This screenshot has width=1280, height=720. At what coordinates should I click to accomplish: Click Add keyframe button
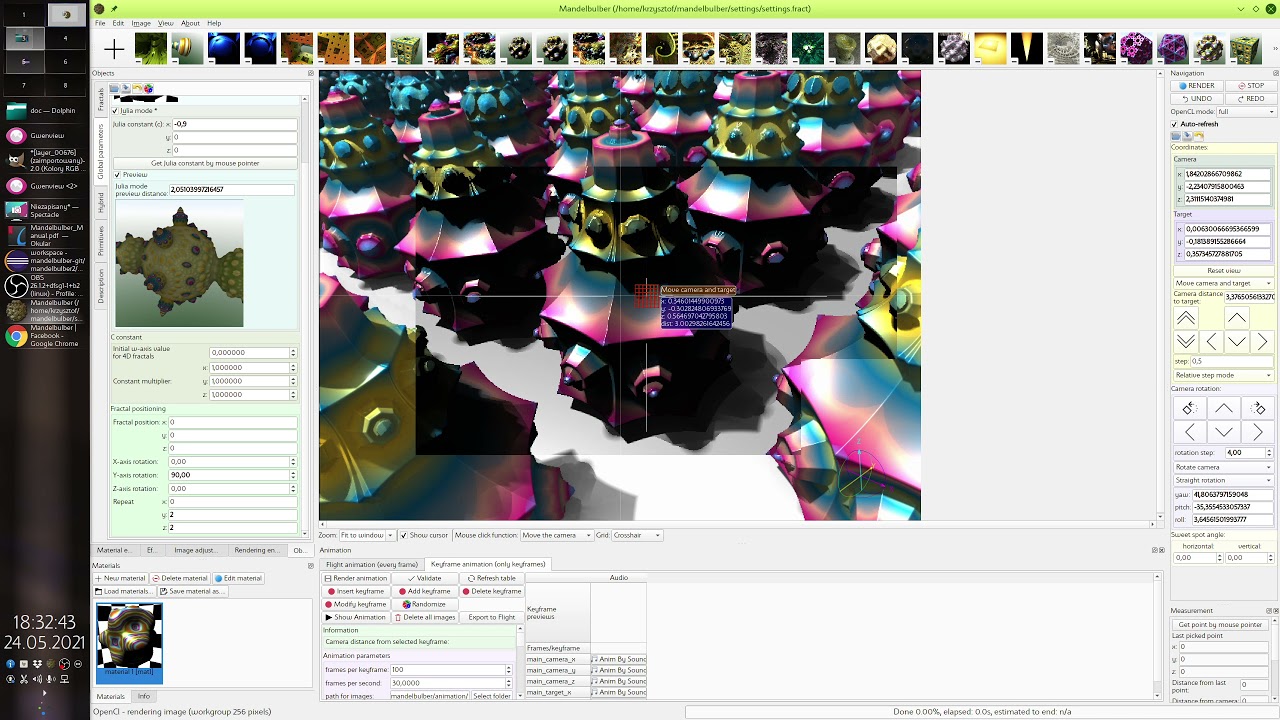coord(425,591)
